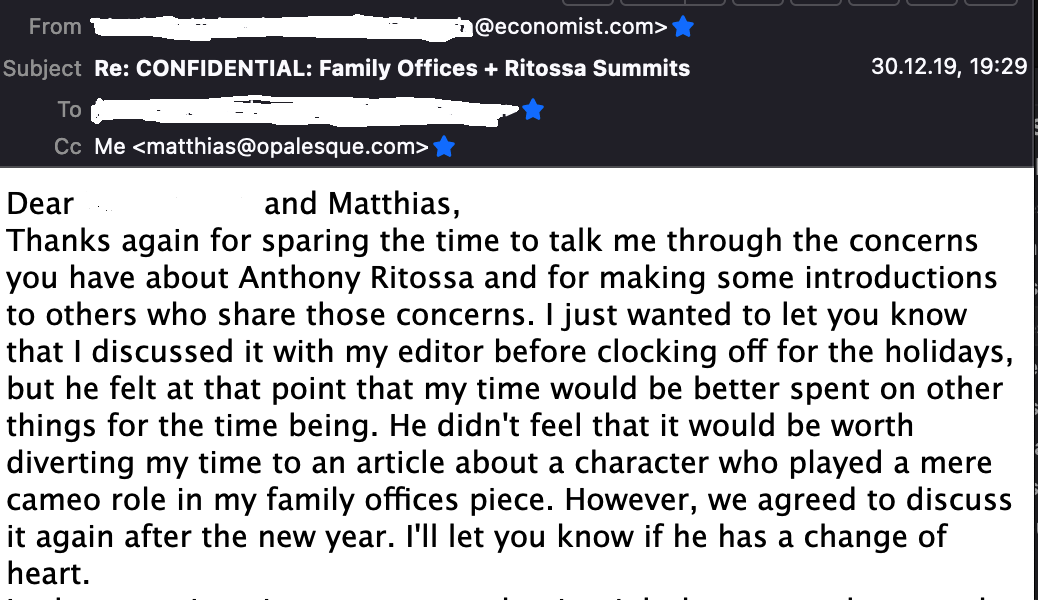1038x600 pixels.
Task: Click the sender's @economist.com address
Action: (x=570, y=28)
